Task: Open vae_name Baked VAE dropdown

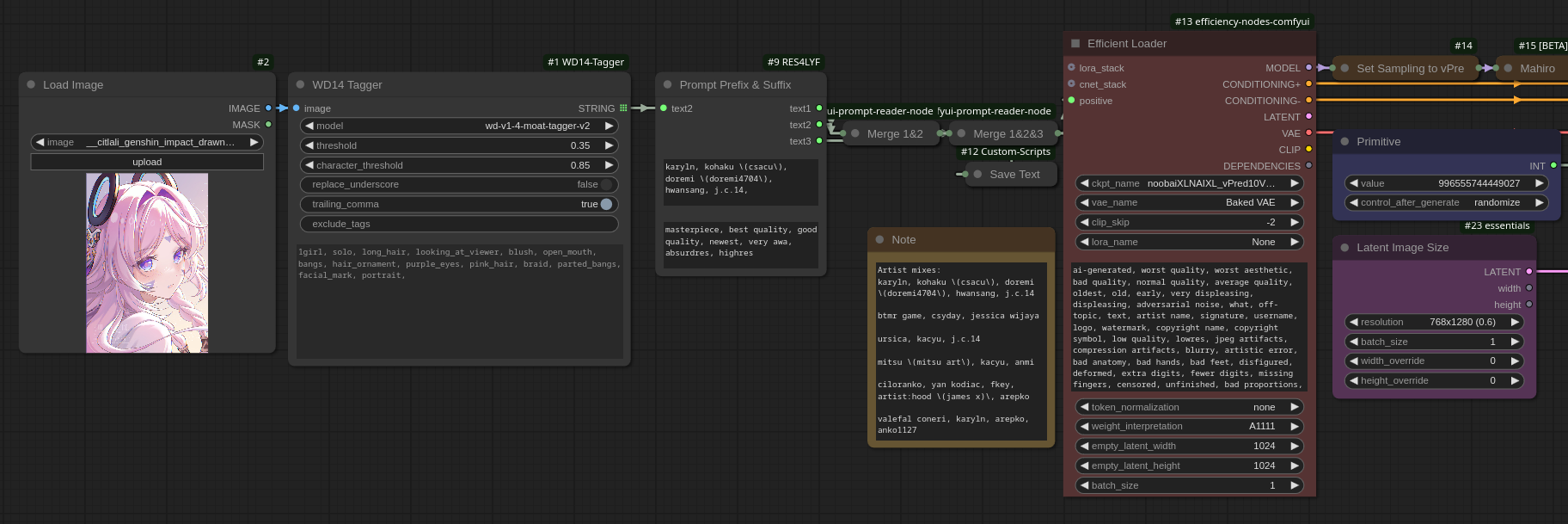Action: (x=1190, y=202)
